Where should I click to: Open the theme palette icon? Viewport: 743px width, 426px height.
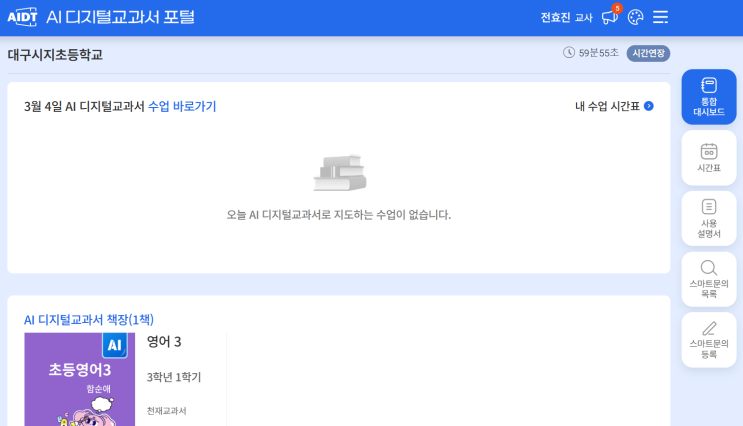[635, 17]
